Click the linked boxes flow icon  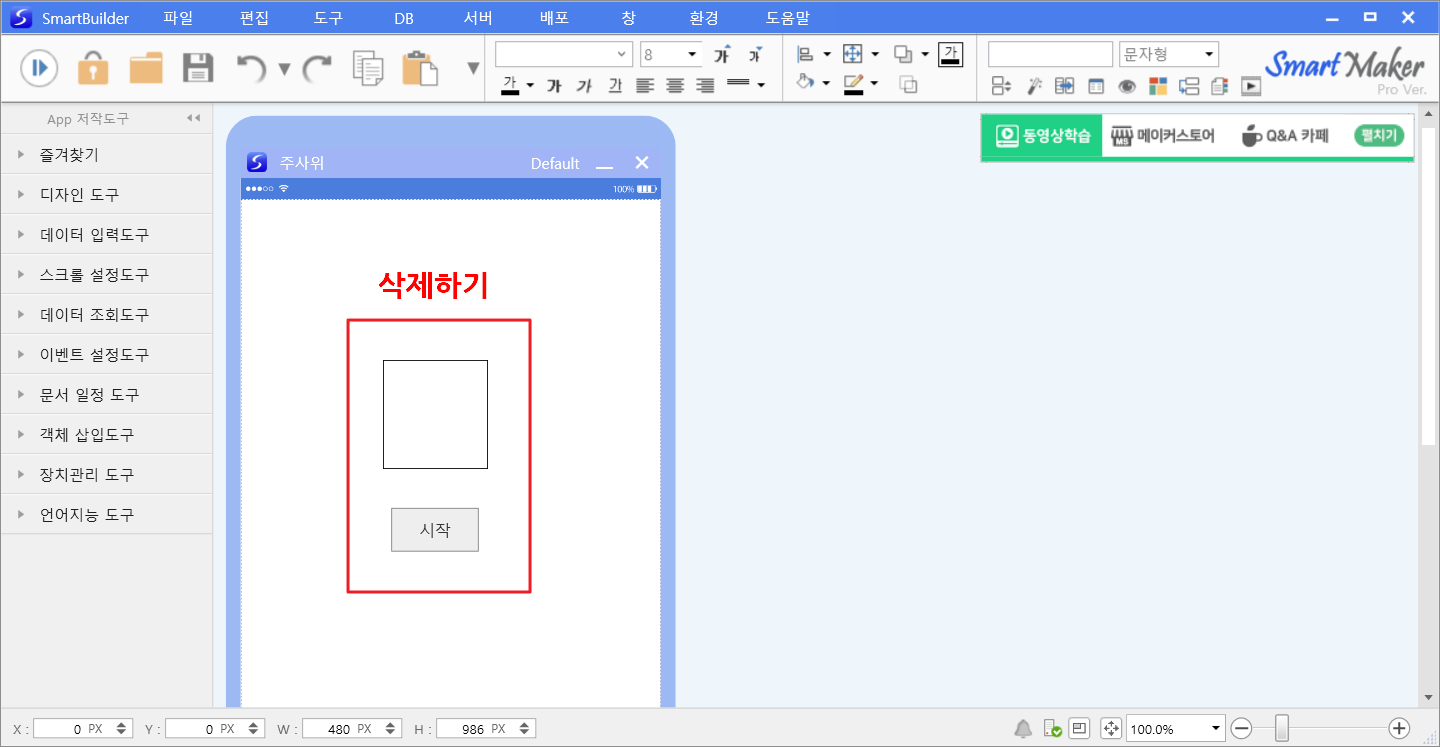click(1189, 86)
